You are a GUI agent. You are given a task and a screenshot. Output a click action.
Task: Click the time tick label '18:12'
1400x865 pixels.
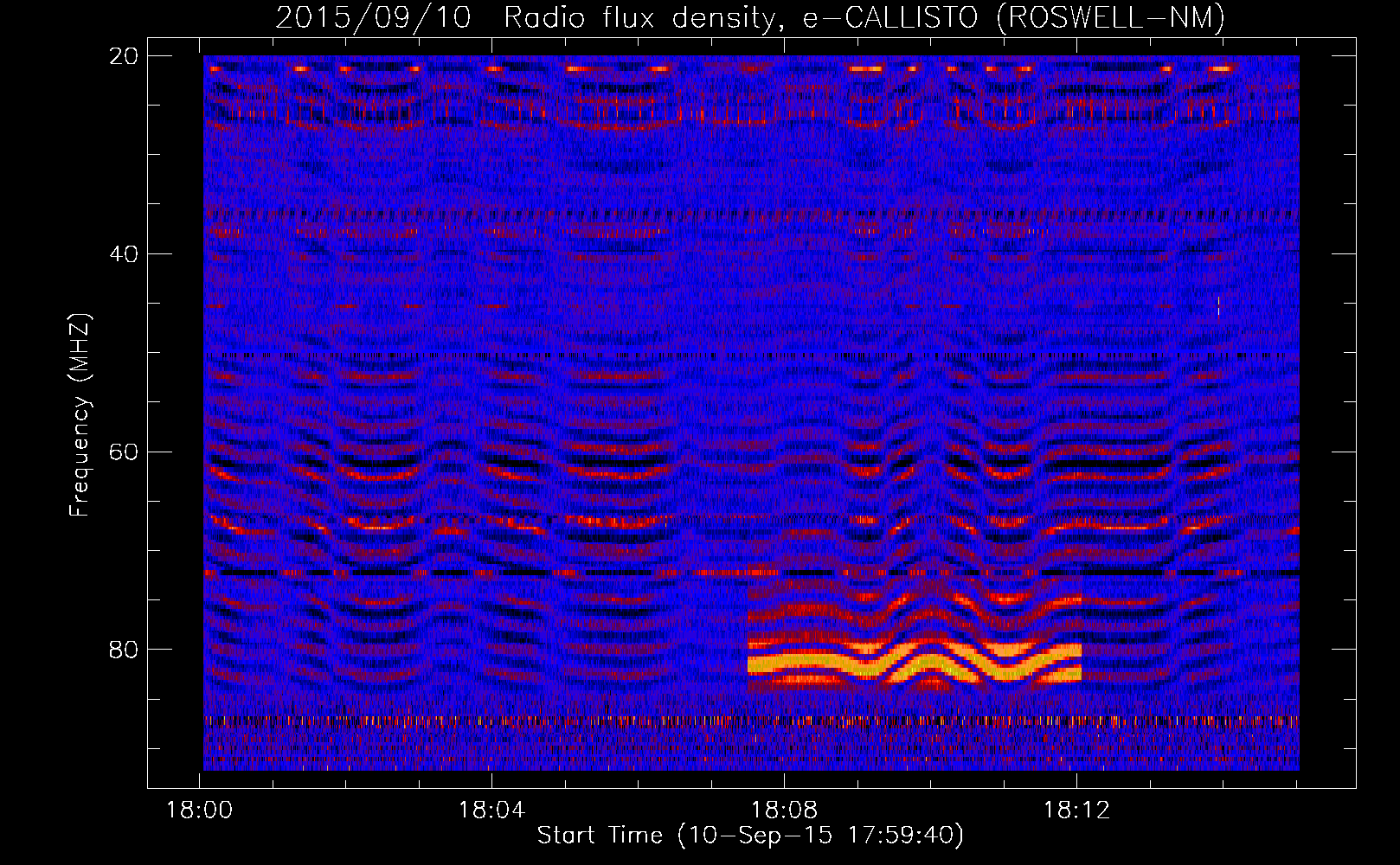coord(1076,810)
